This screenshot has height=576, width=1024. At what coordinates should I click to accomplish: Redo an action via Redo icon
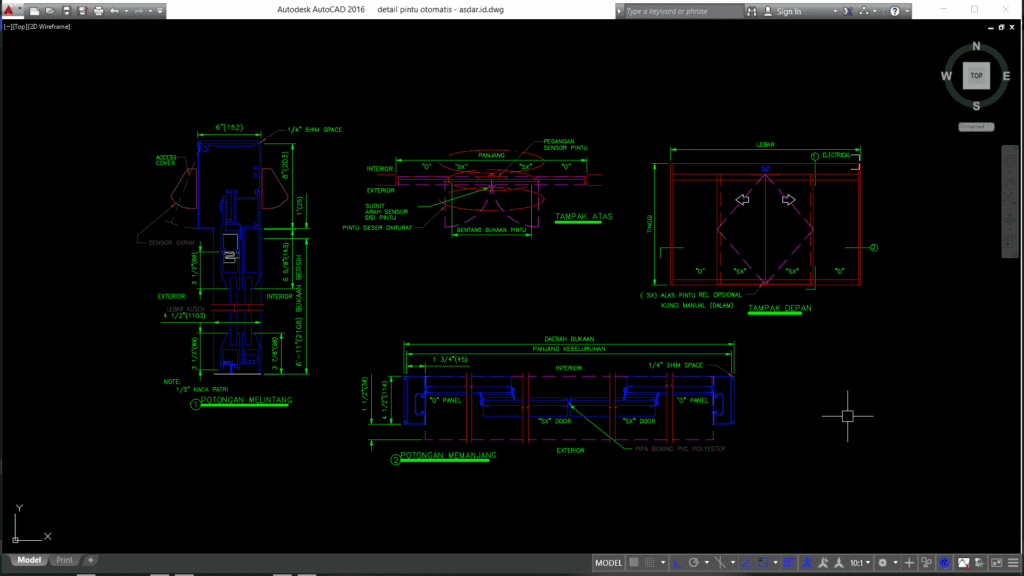coord(139,10)
